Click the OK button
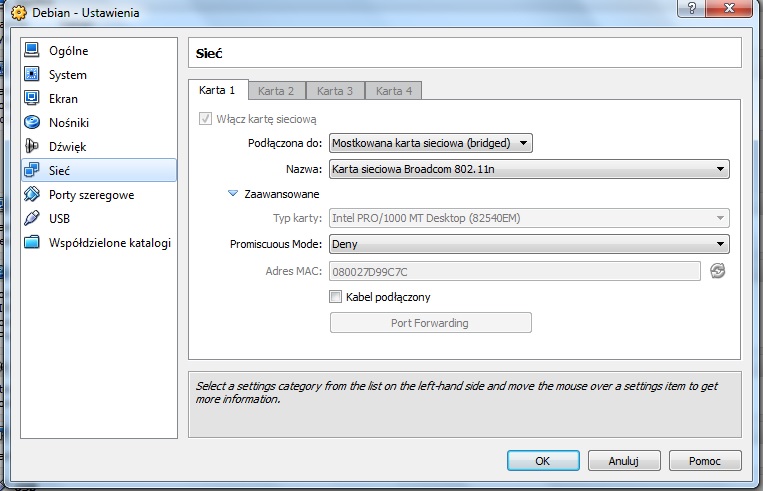The image size is (763, 491). pos(542,461)
